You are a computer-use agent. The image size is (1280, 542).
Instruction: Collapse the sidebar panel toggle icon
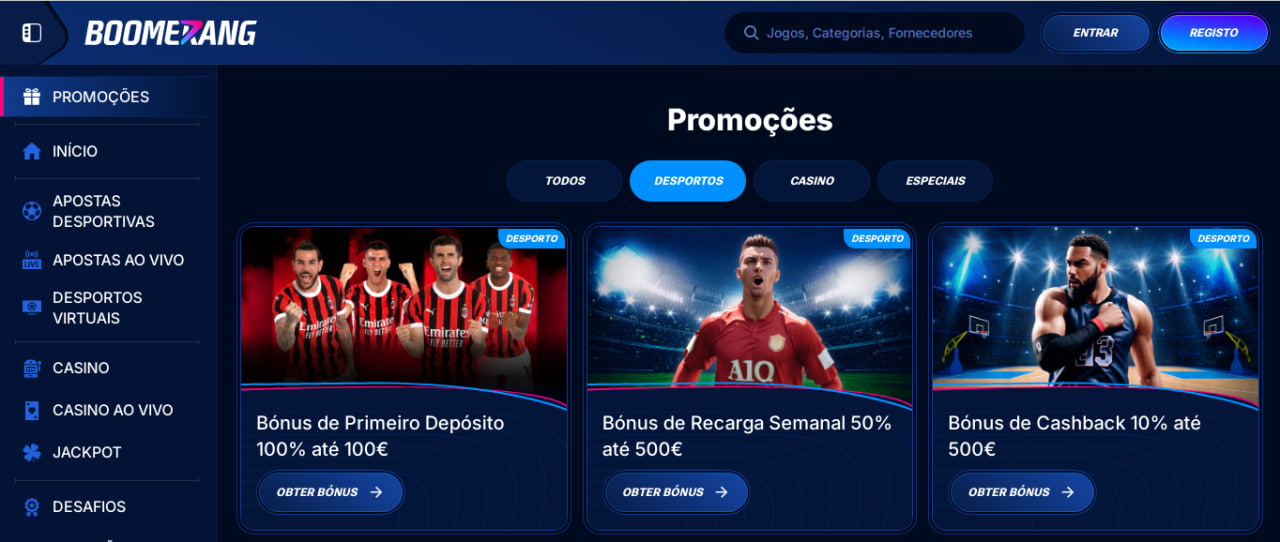(x=32, y=33)
